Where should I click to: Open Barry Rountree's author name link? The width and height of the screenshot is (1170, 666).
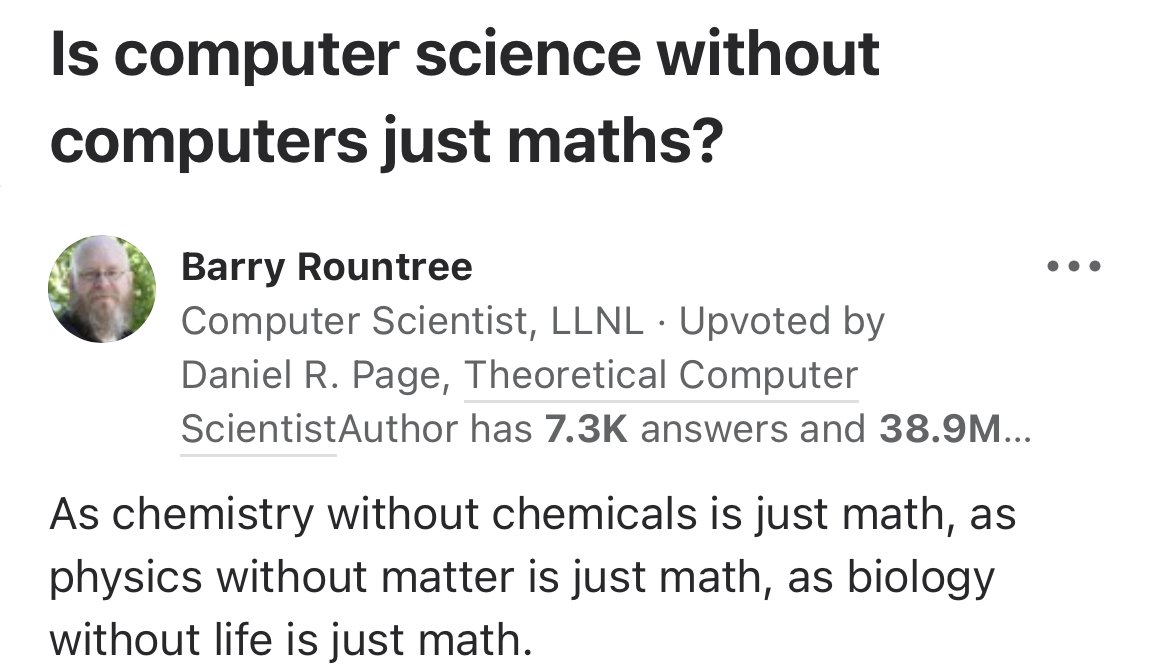click(326, 267)
